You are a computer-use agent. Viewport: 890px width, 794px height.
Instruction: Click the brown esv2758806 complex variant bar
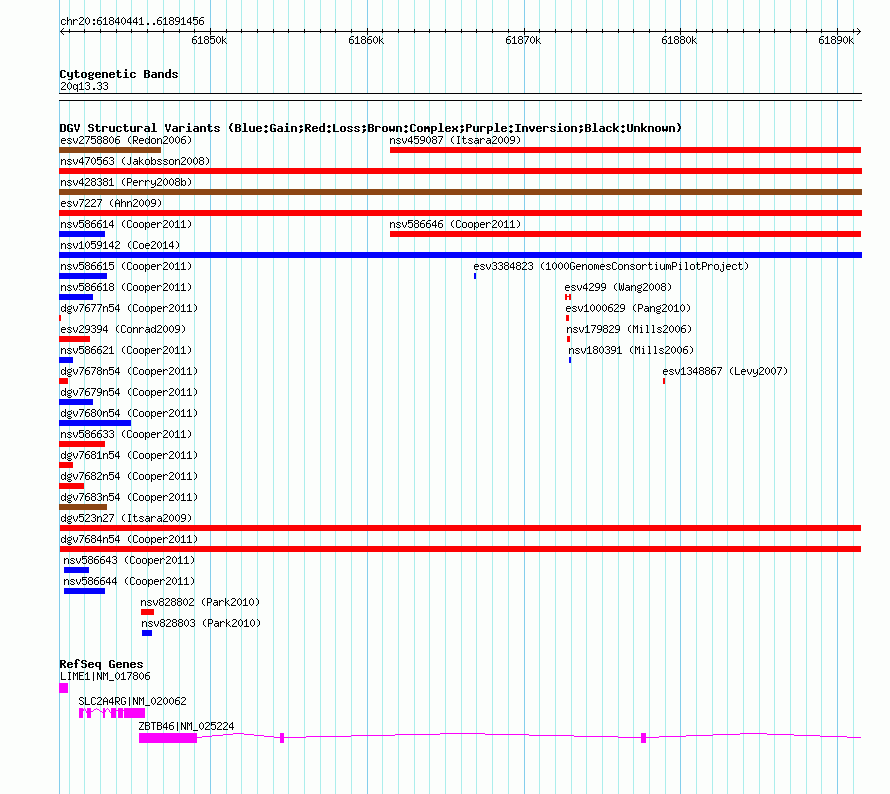click(110, 150)
